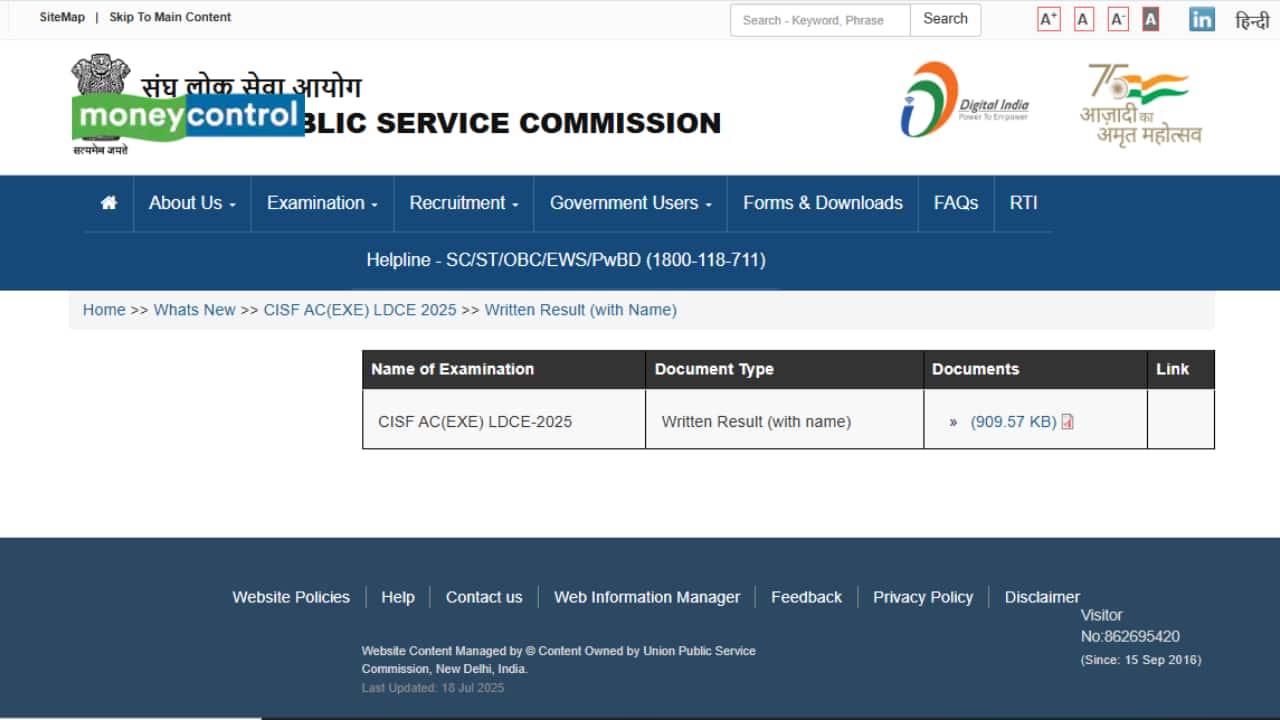
Task: Open the LinkedIn icon link
Action: pos(1201,19)
